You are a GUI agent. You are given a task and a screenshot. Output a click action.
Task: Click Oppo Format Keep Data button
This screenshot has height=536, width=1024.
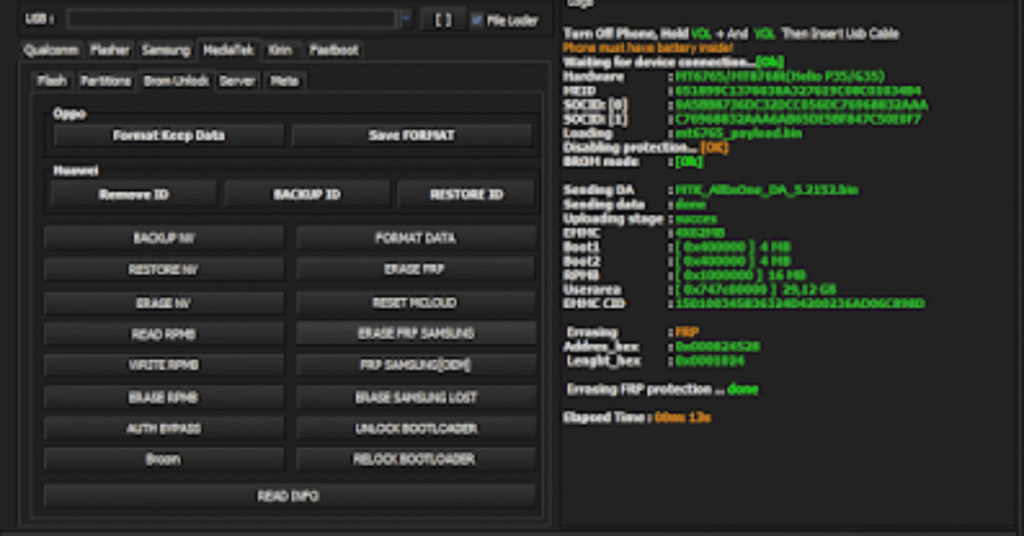168,135
